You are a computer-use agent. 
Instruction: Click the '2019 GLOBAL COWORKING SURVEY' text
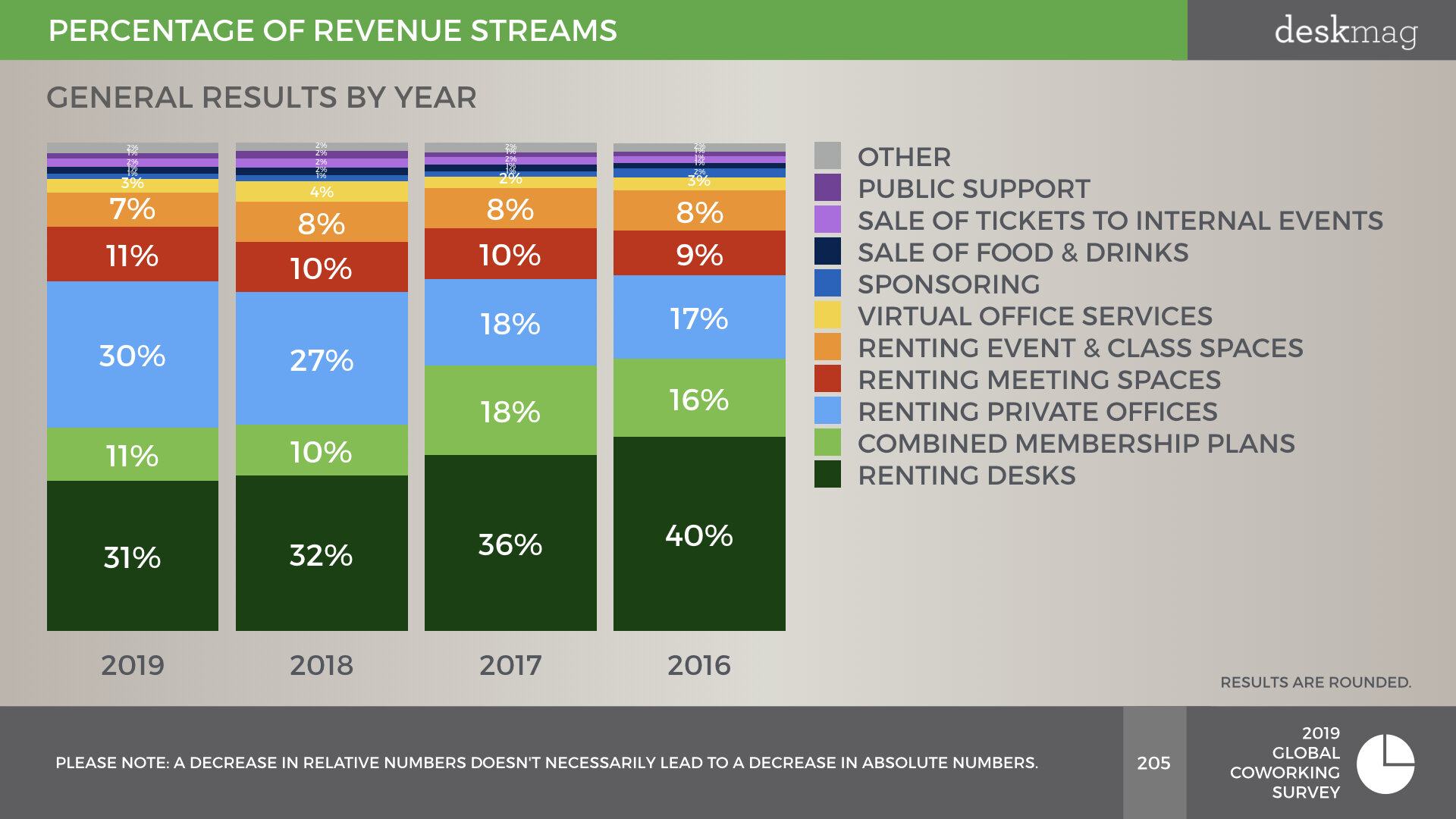coord(1285,763)
